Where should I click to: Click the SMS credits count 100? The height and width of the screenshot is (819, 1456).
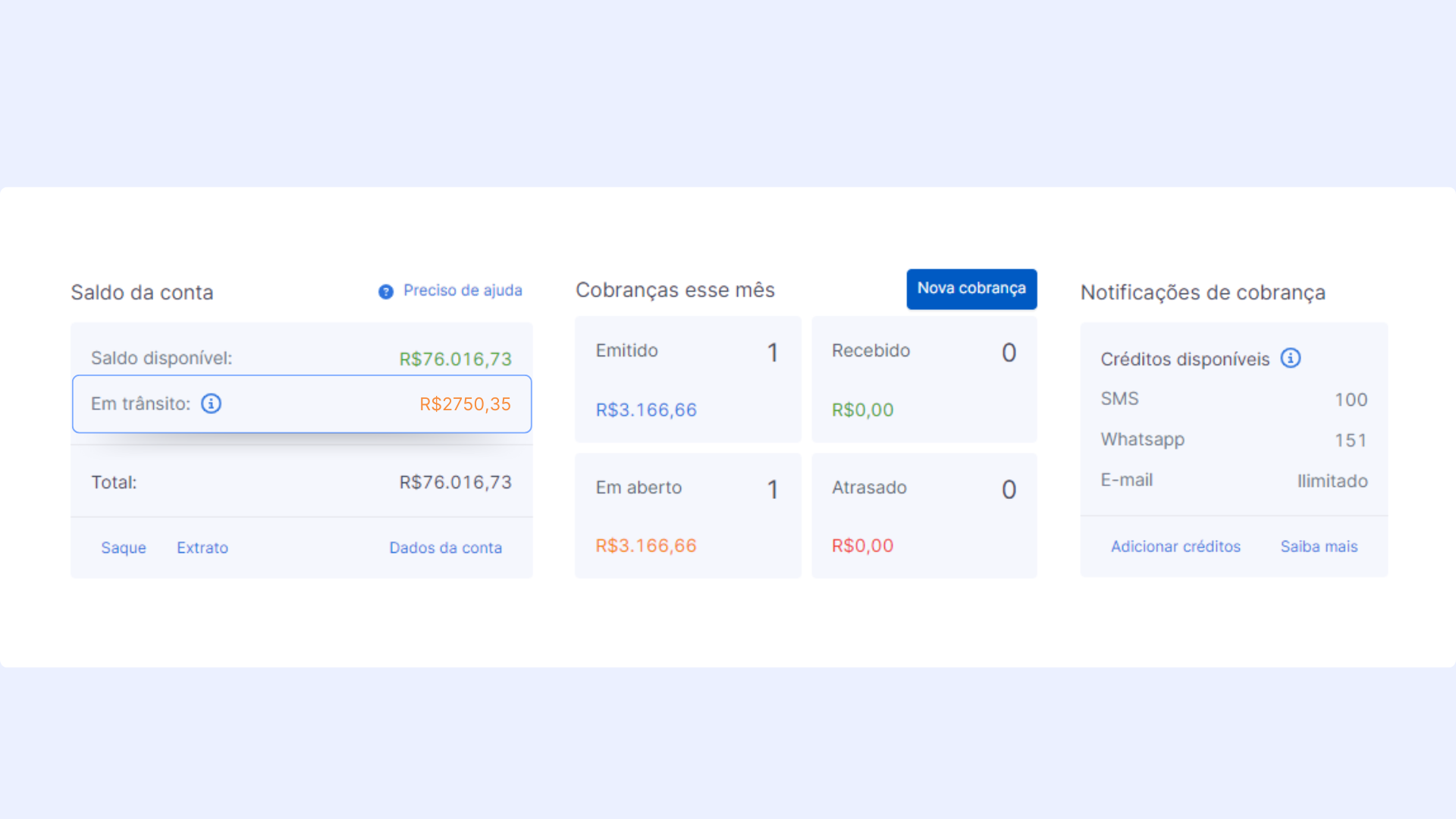pos(1351,400)
